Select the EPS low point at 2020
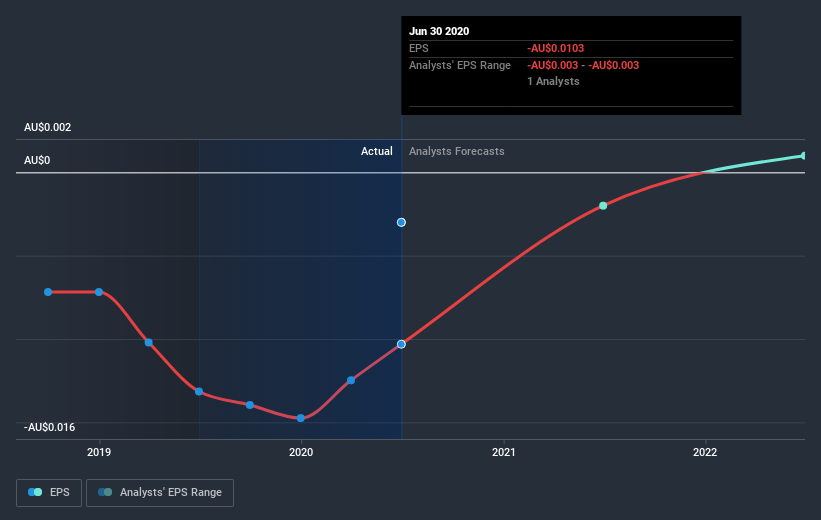The image size is (821, 520). (301, 418)
